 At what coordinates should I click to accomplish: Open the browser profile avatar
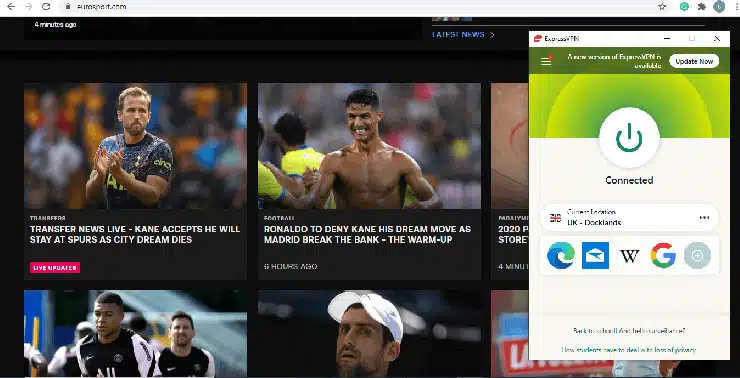tap(719, 7)
